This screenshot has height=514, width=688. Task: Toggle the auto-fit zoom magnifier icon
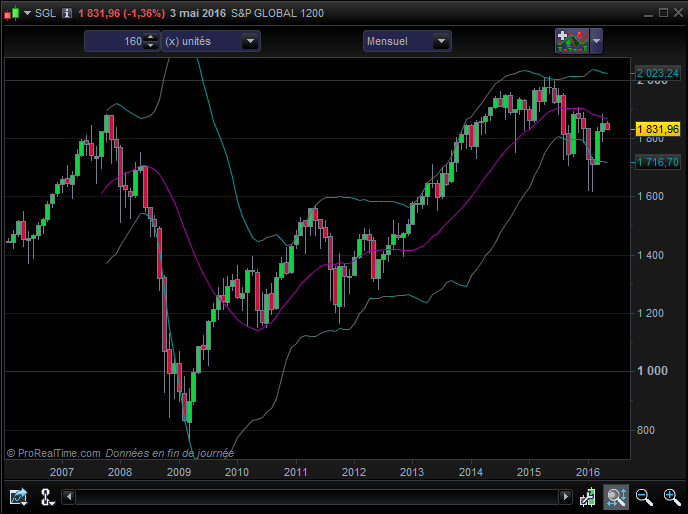pos(616,497)
